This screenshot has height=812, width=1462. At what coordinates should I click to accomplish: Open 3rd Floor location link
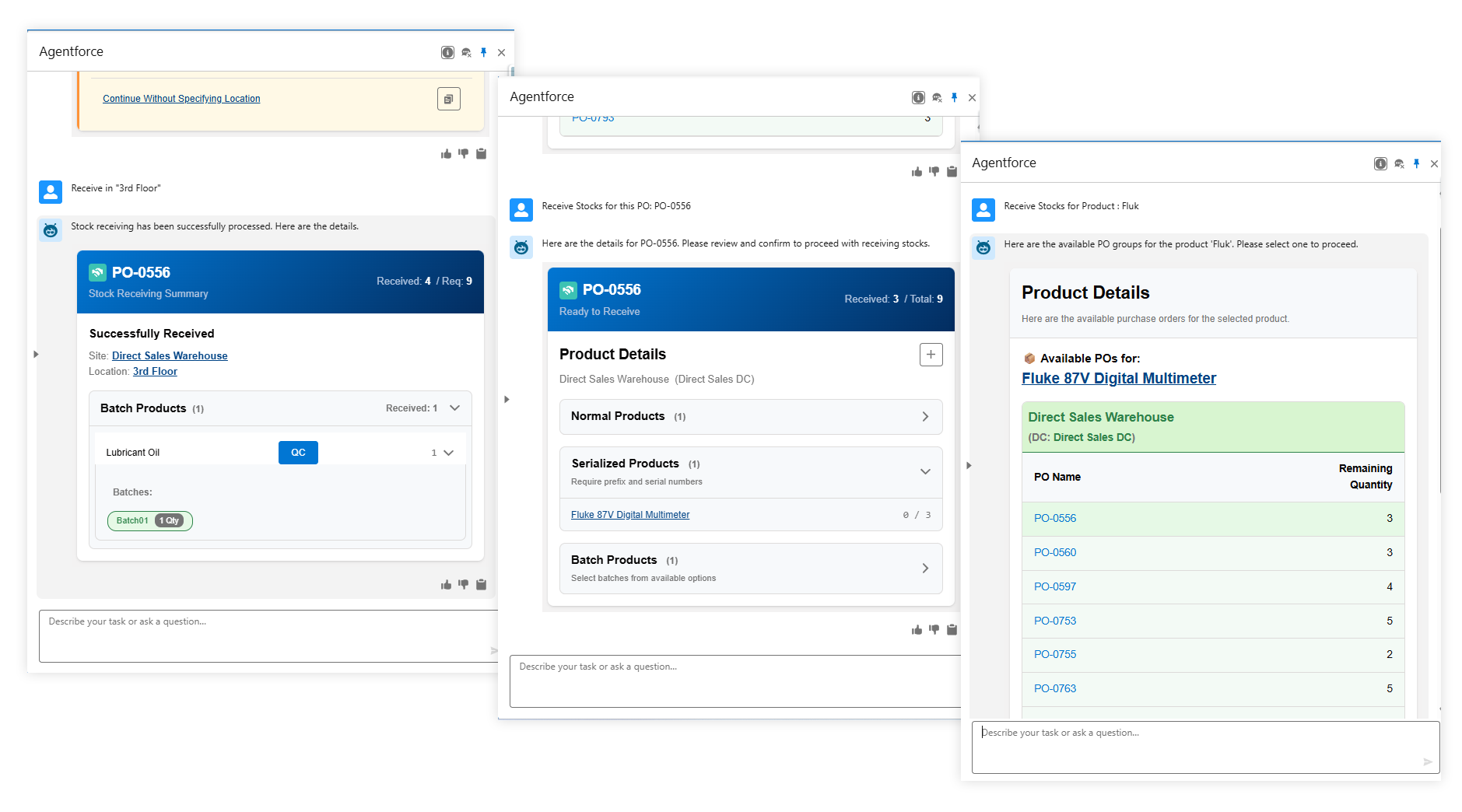click(x=155, y=372)
